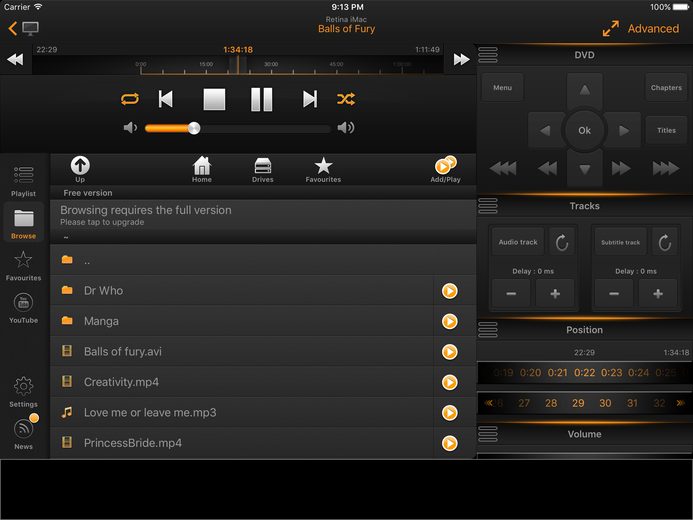Collapse the Tracks panel using its handle
Viewport: 693px width, 520px height.
pos(488,206)
